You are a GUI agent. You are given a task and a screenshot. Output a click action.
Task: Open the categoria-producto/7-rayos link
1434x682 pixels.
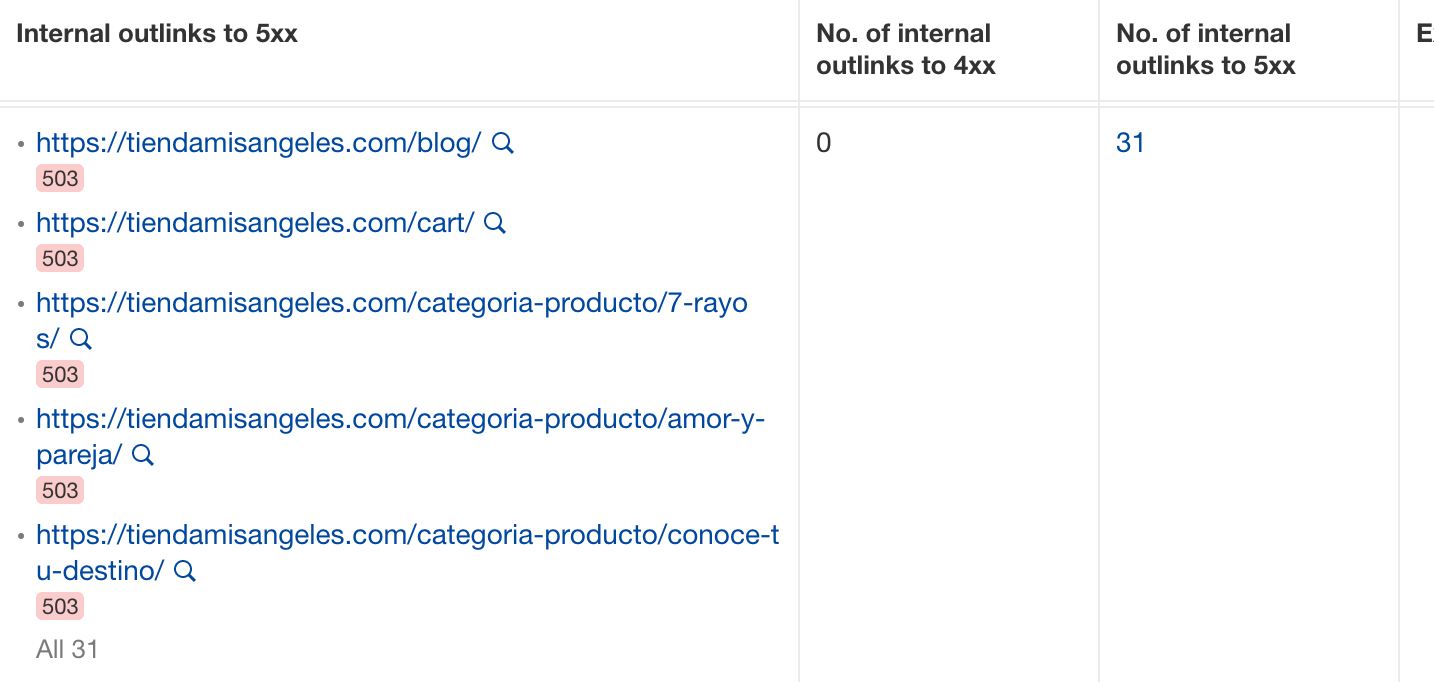[392, 320]
